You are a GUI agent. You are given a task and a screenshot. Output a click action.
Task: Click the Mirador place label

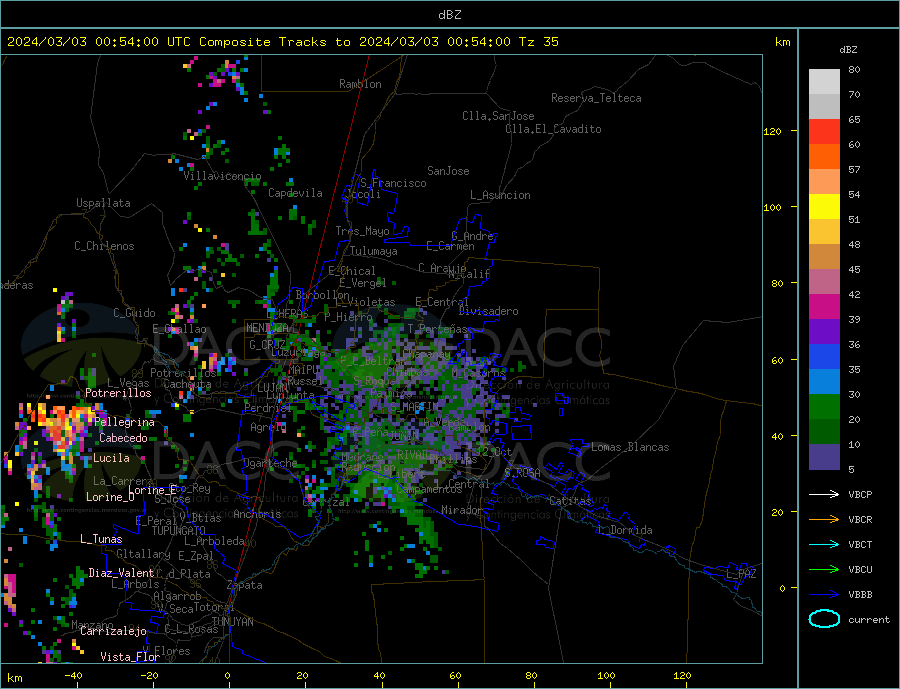click(x=462, y=510)
